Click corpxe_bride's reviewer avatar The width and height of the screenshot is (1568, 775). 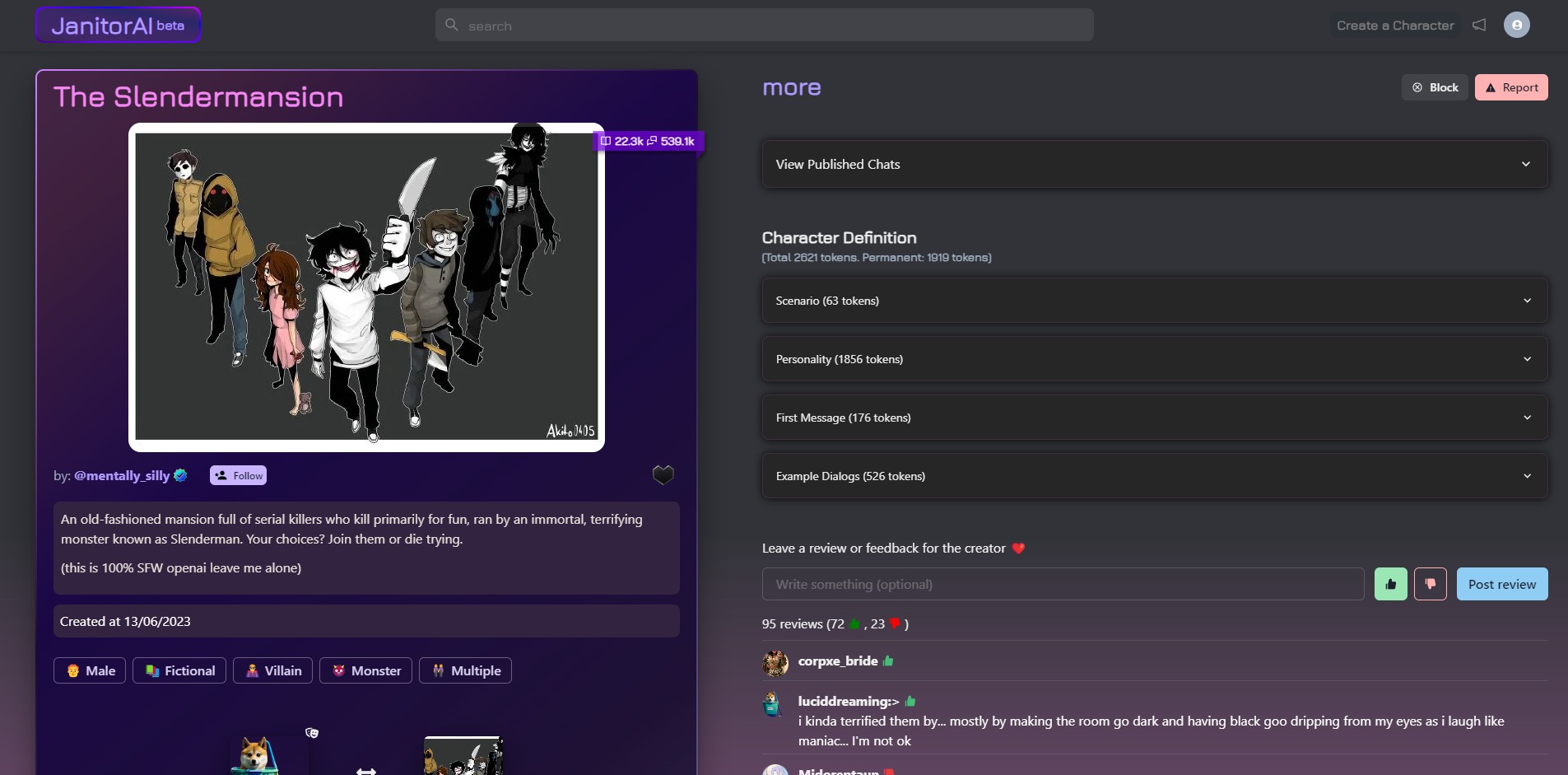coord(775,662)
